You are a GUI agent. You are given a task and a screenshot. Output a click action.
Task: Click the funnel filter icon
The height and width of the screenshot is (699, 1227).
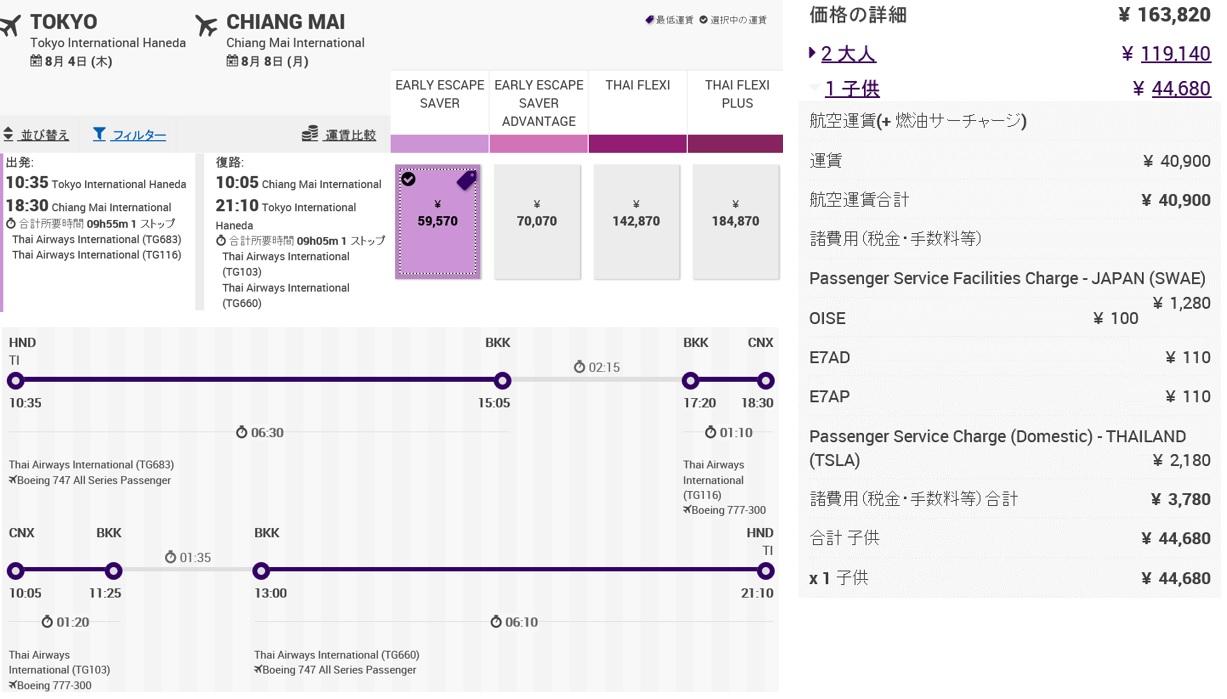click(99, 134)
